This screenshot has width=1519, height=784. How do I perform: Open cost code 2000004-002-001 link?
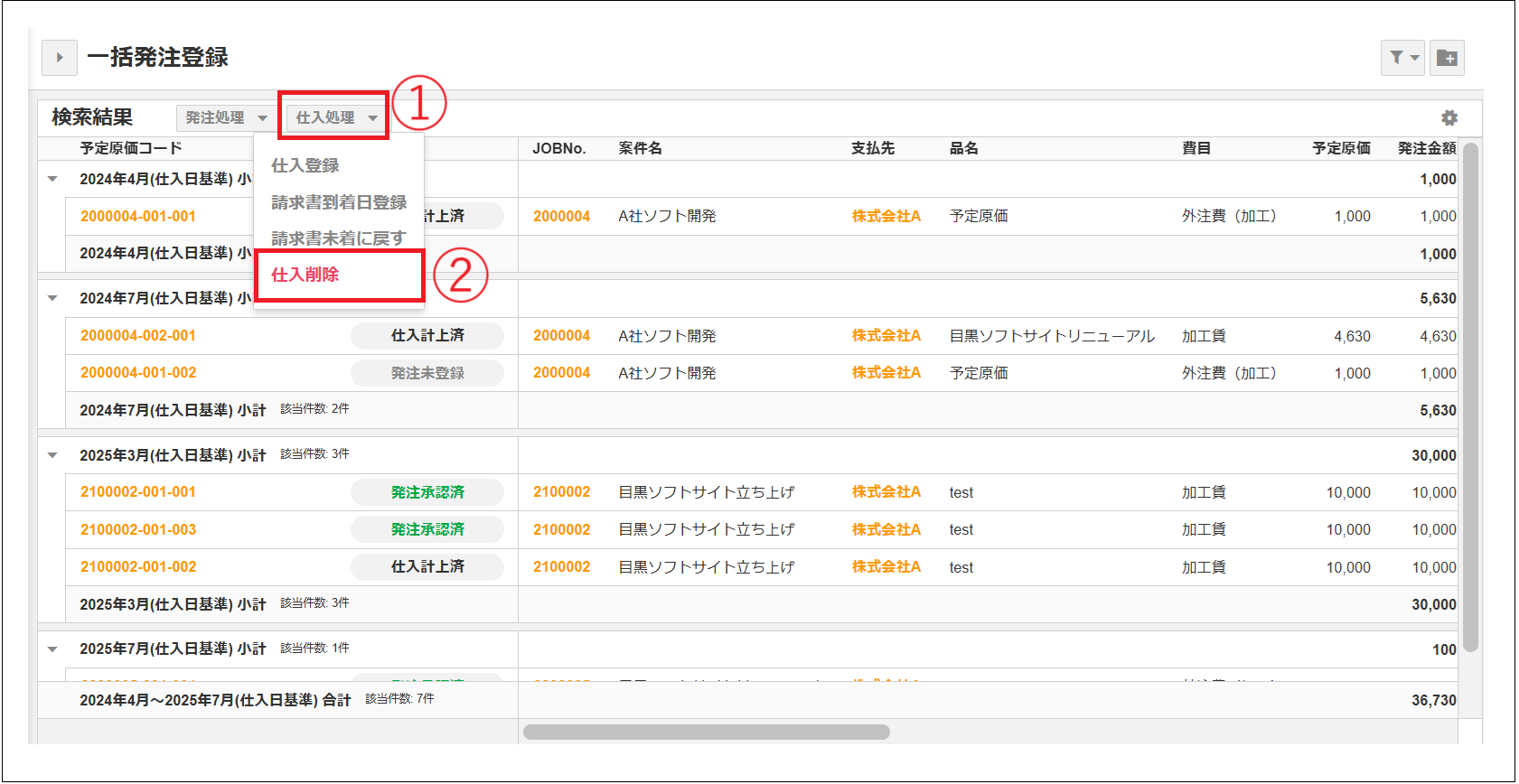click(x=138, y=336)
